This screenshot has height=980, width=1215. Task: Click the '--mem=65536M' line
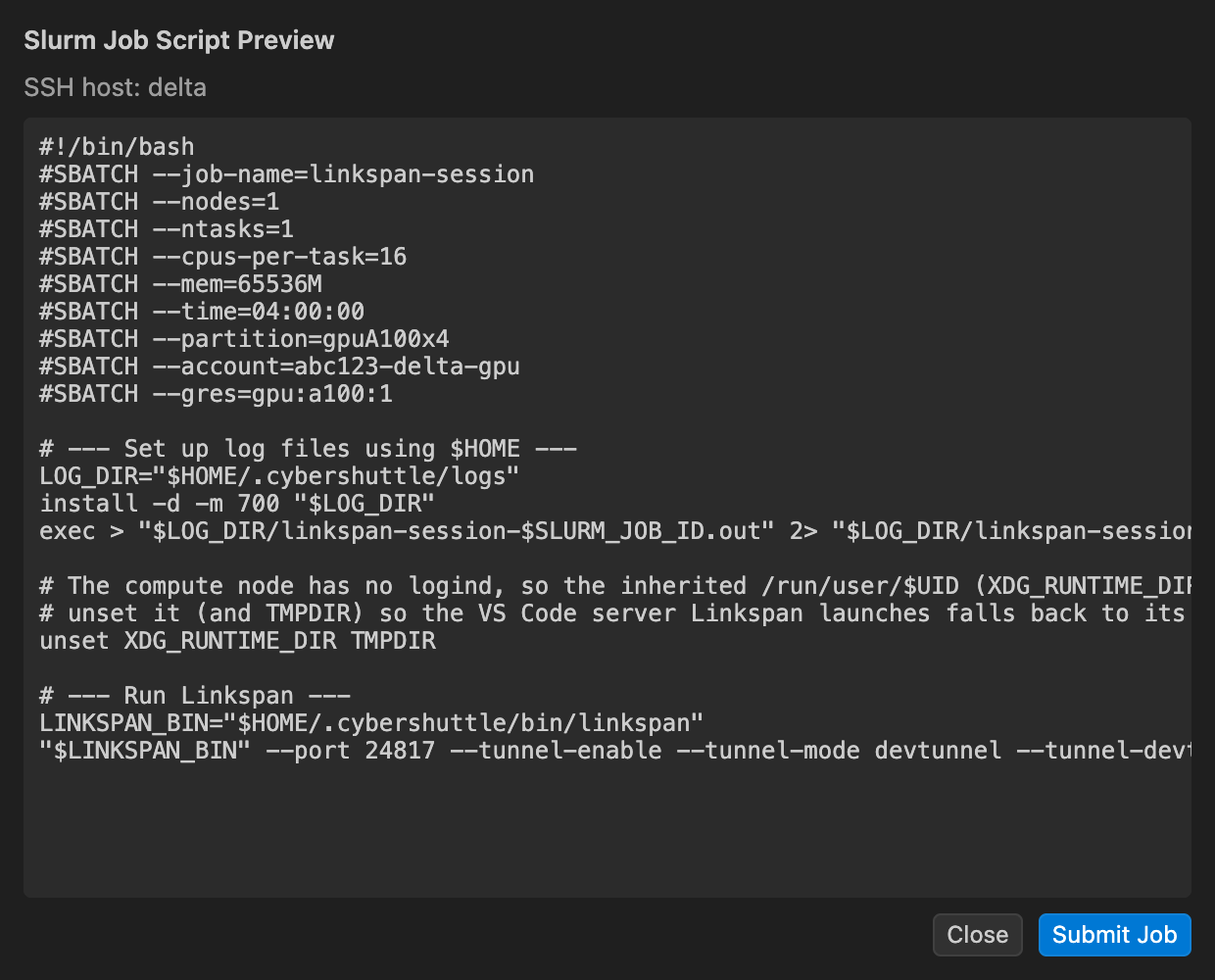coord(180,284)
